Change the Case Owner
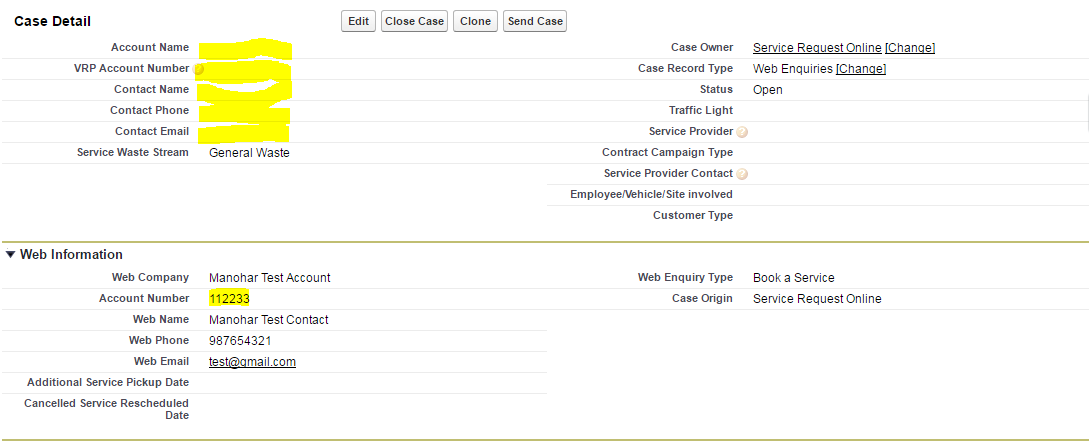1089x442 pixels. coord(910,48)
